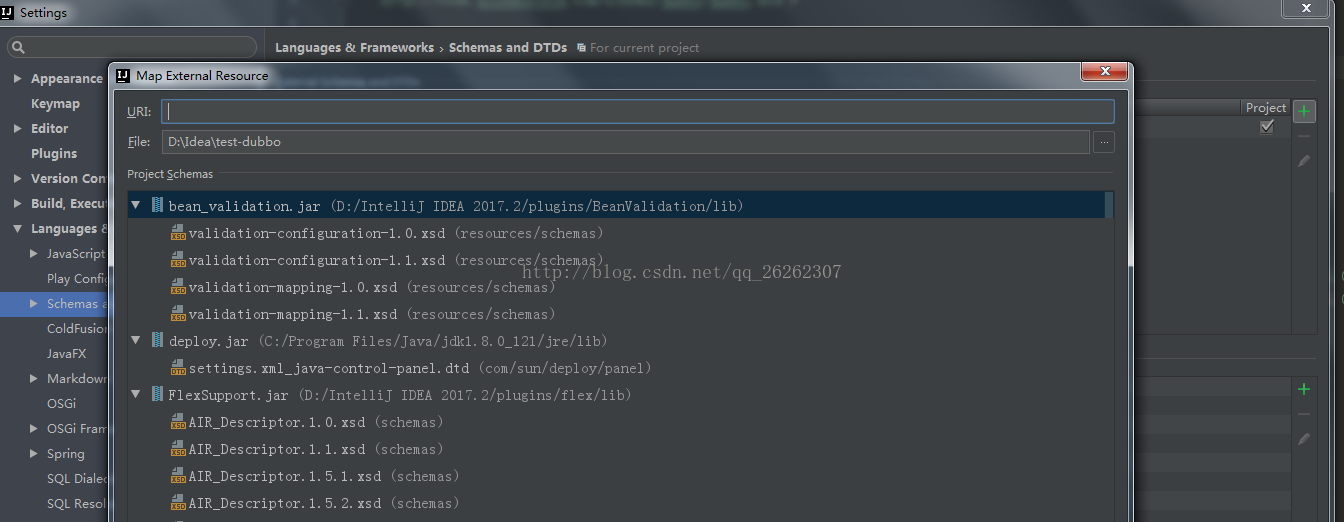Viewport: 1344px width, 522px height.
Task: Collapse the deploy.jar node
Action: [136, 341]
